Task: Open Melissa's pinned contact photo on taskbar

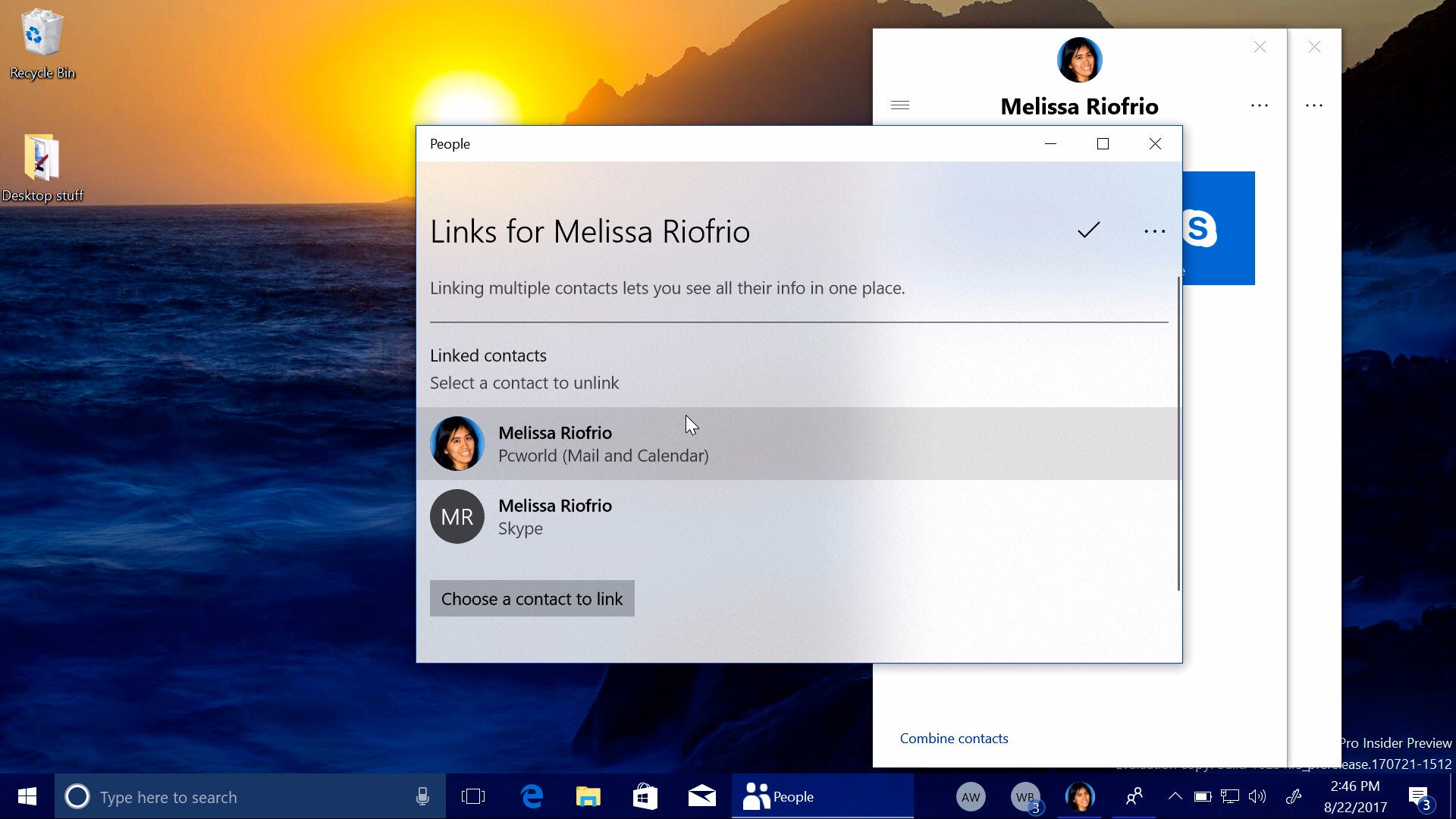Action: point(1080,797)
